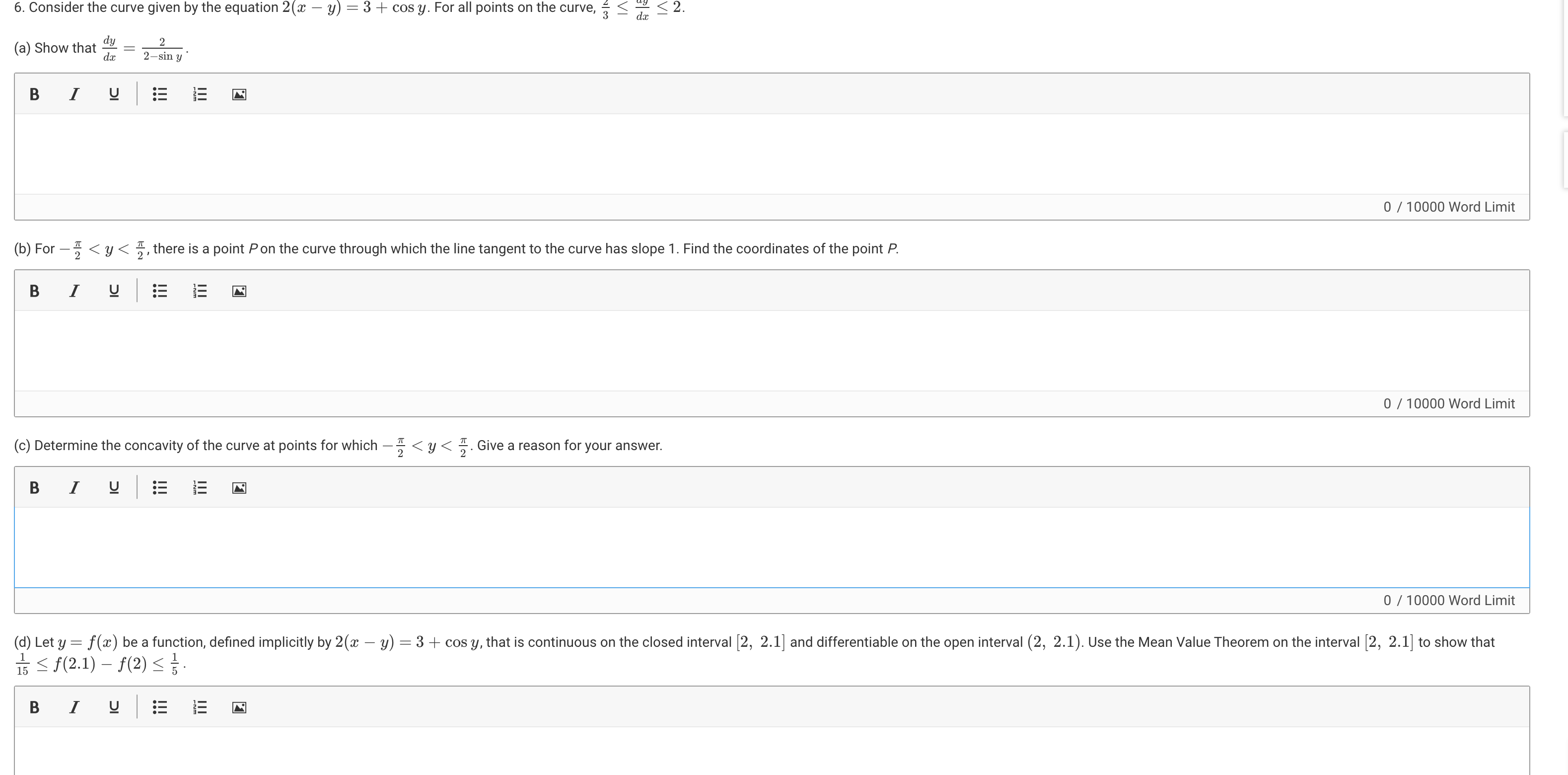Toggle Underline formatting in part (a) editor
Image resolution: width=1568 pixels, height=775 pixels.
(x=114, y=94)
